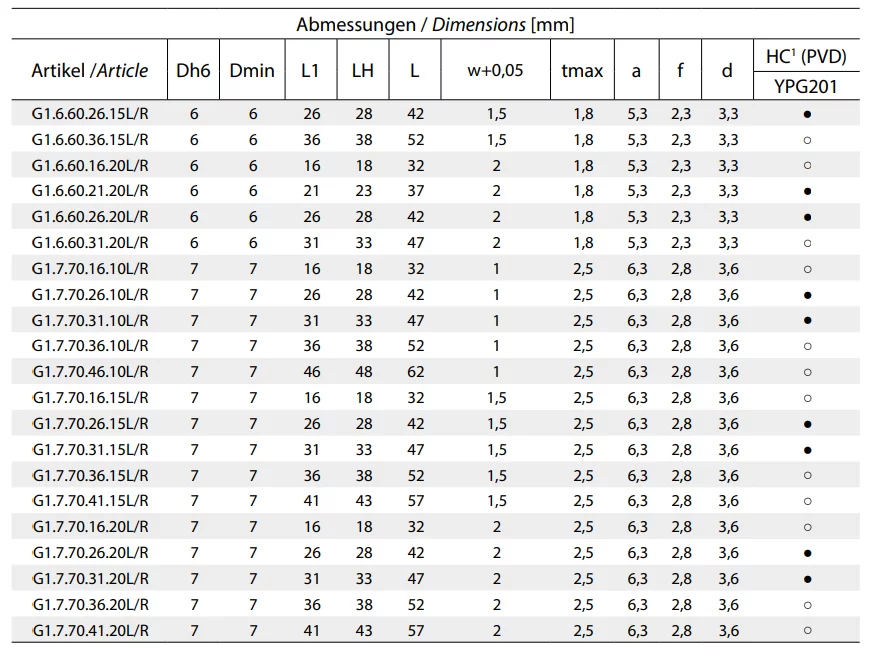Click empty circle for G1.7.70.46.10L/R
The width and height of the screenshot is (880, 649).
[x=807, y=372]
